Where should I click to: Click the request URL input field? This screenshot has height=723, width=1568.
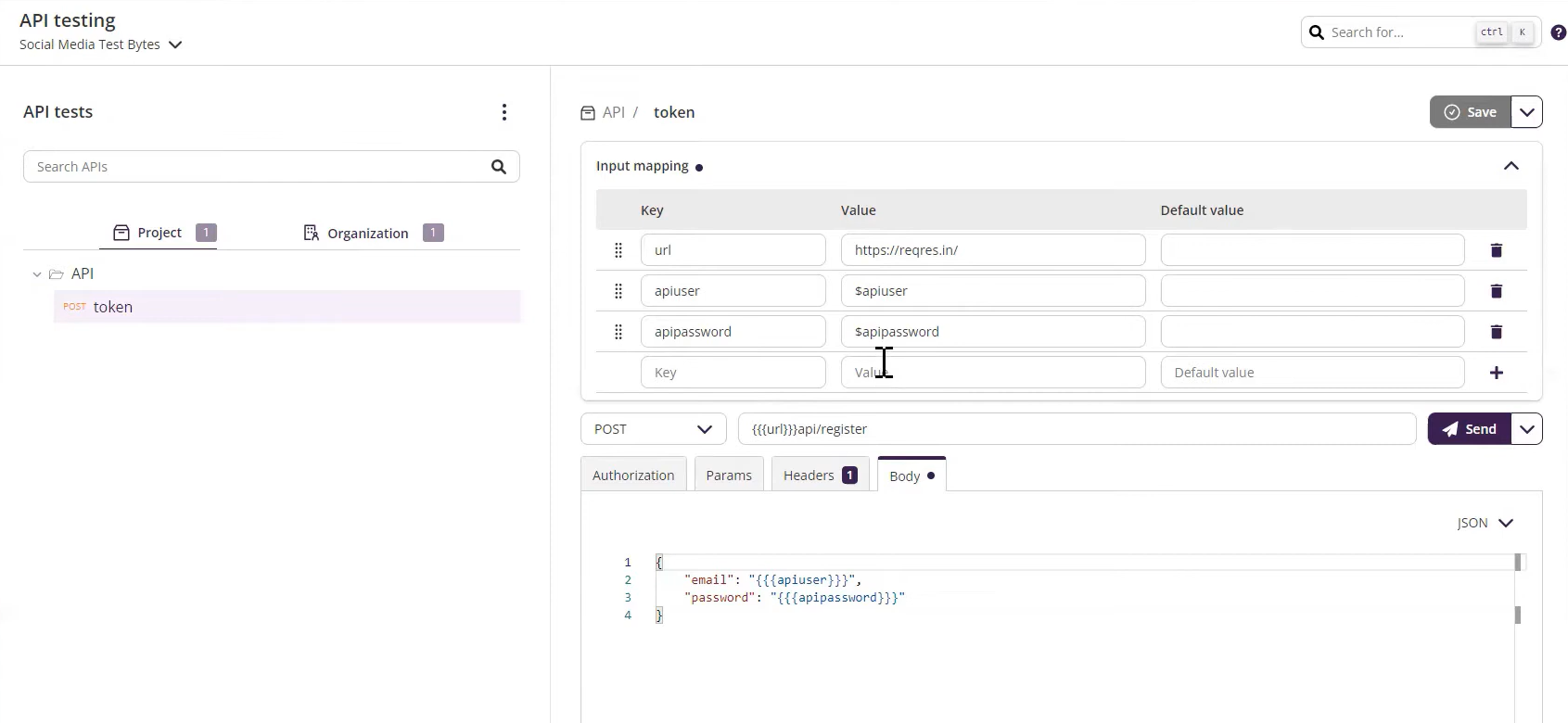pos(1076,429)
